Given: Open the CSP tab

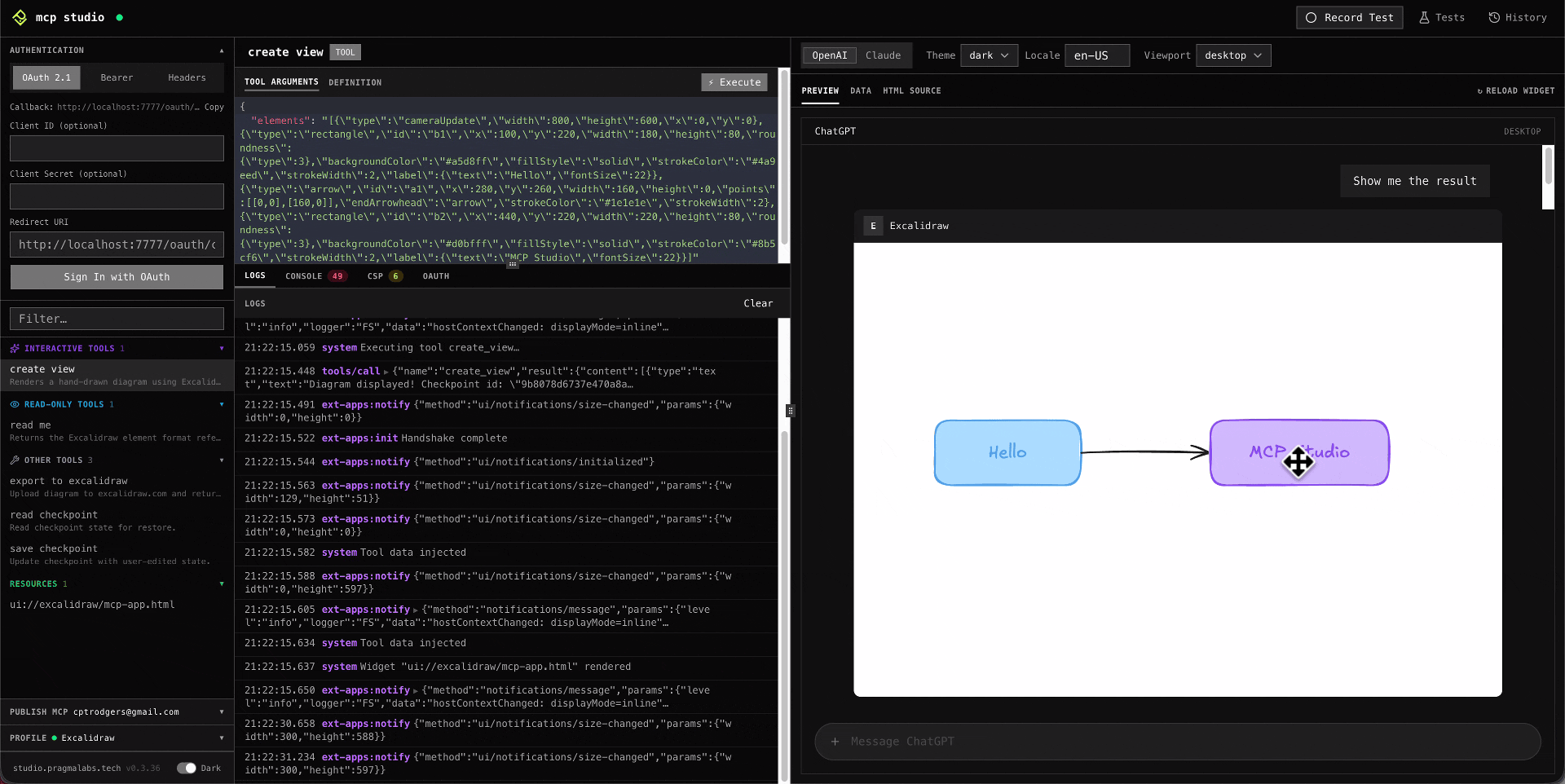Looking at the screenshot, I should 385,276.
